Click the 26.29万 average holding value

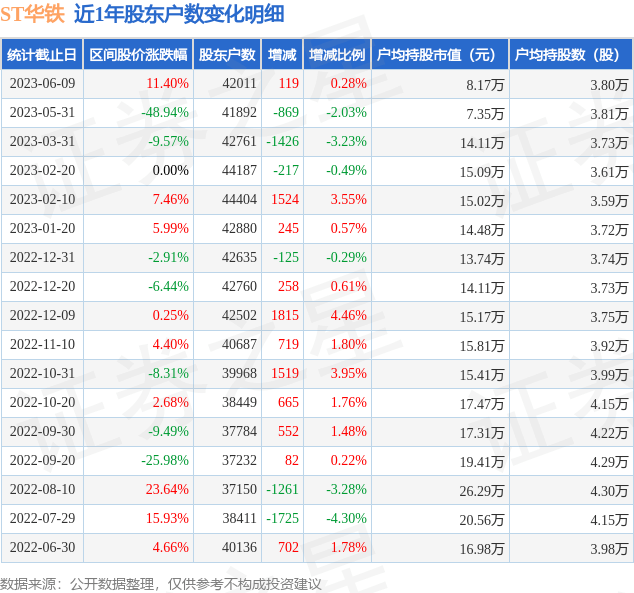pyautogui.click(x=482, y=490)
